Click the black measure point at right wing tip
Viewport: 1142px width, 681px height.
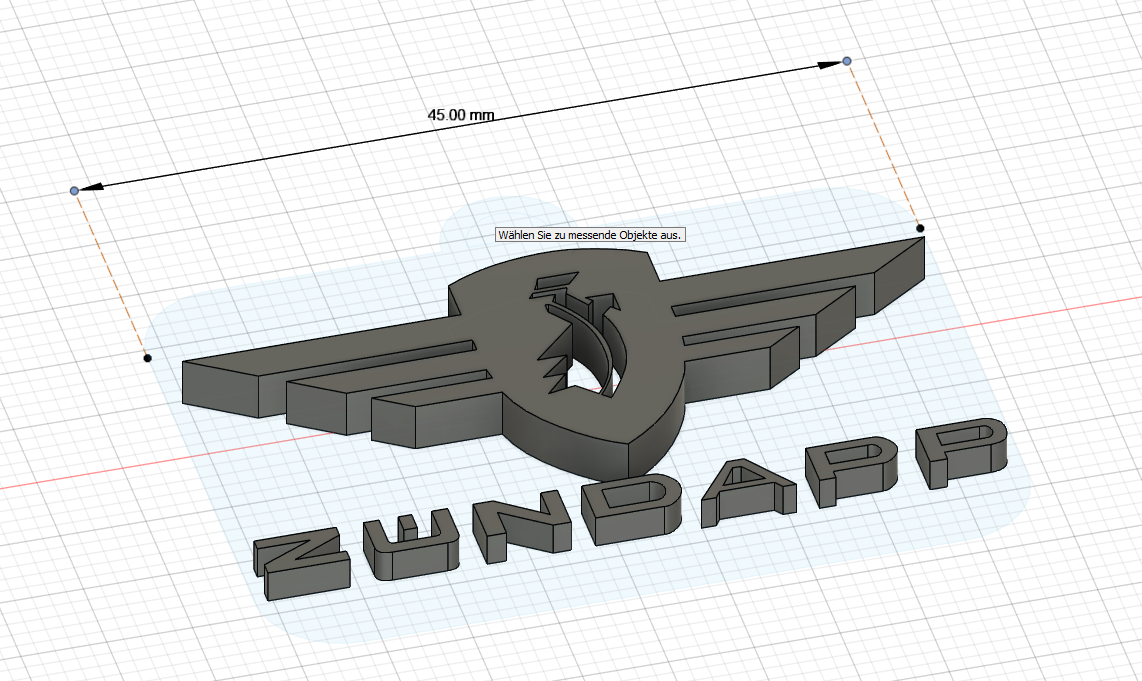[x=920, y=228]
